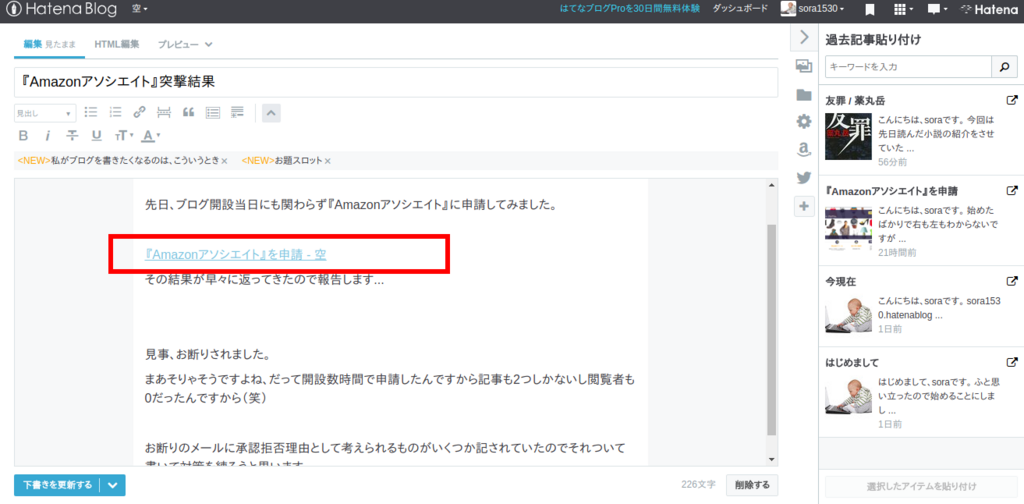Select 今現在 article title
Image resolution: width=1024 pixels, height=504 pixels.
[840, 281]
